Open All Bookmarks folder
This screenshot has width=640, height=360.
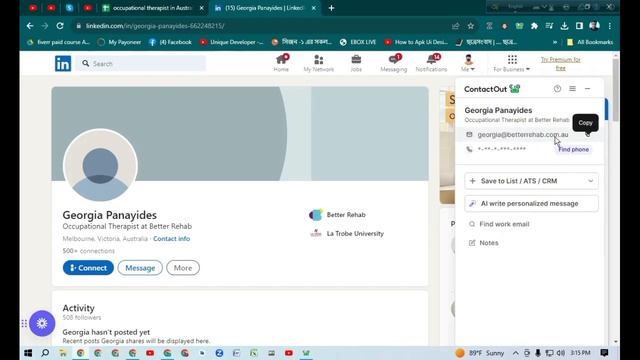590,42
